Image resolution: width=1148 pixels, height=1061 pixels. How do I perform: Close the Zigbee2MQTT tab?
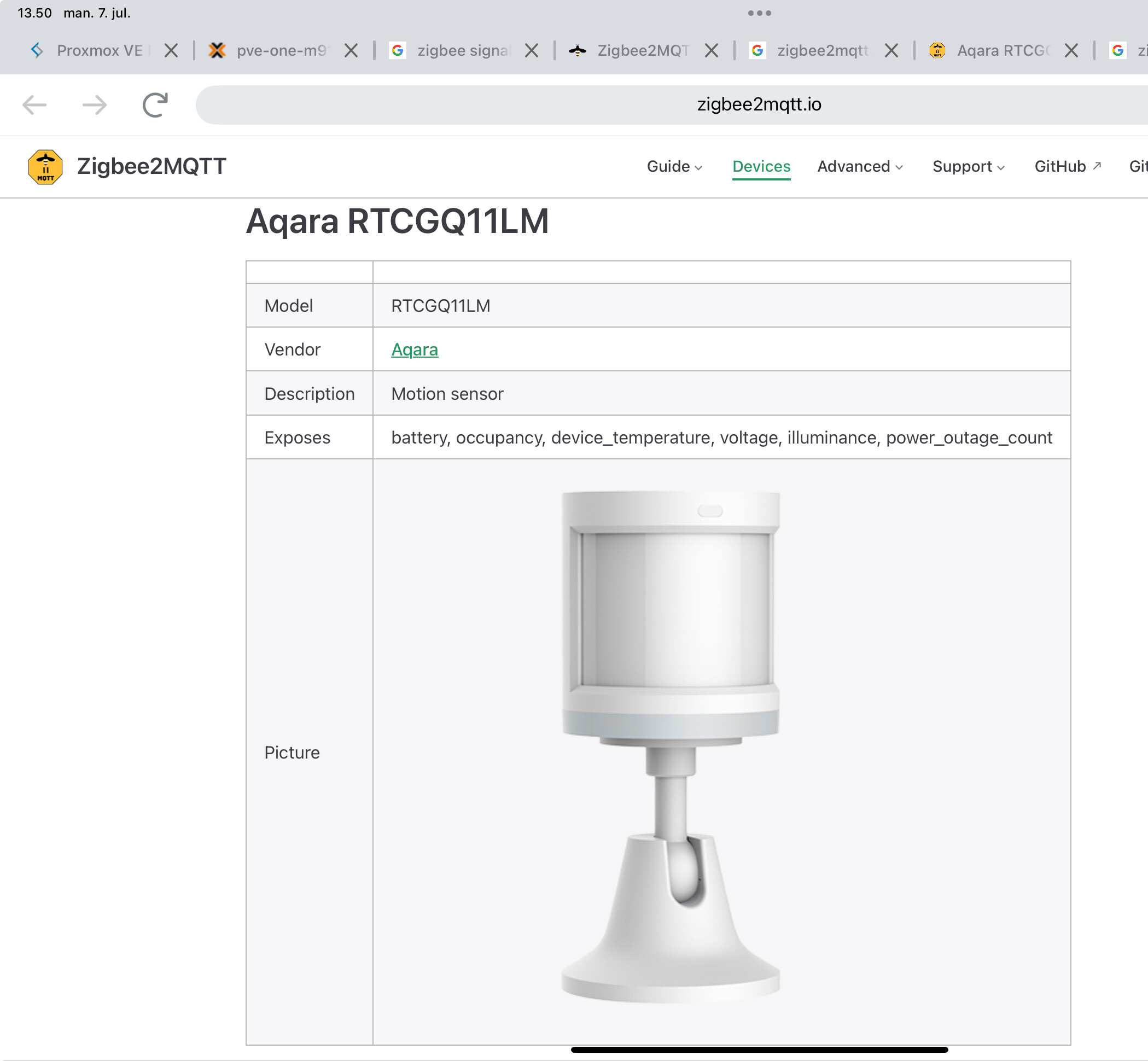(x=712, y=50)
